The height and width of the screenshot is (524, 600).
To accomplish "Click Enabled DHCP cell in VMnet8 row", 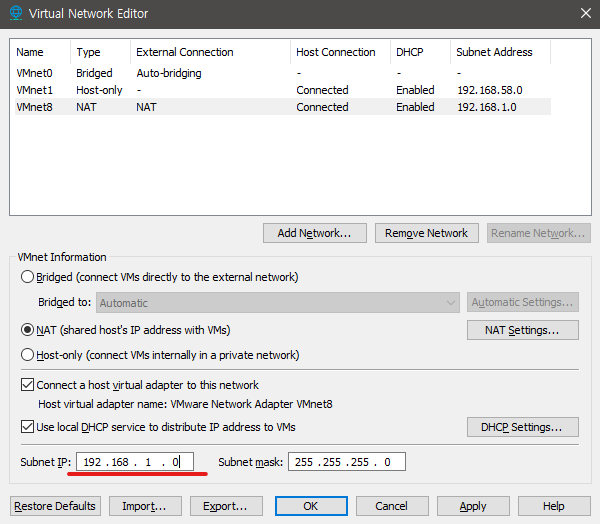I will pyautogui.click(x=415, y=107).
